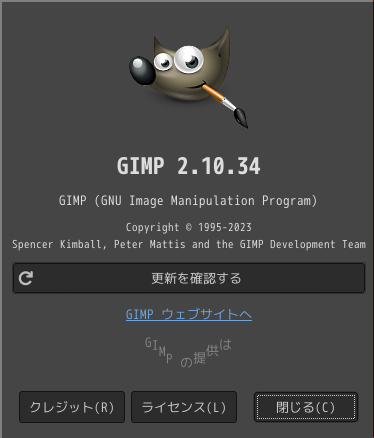Show the ライセンス(L) license button
The image size is (374, 438).
point(184,407)
